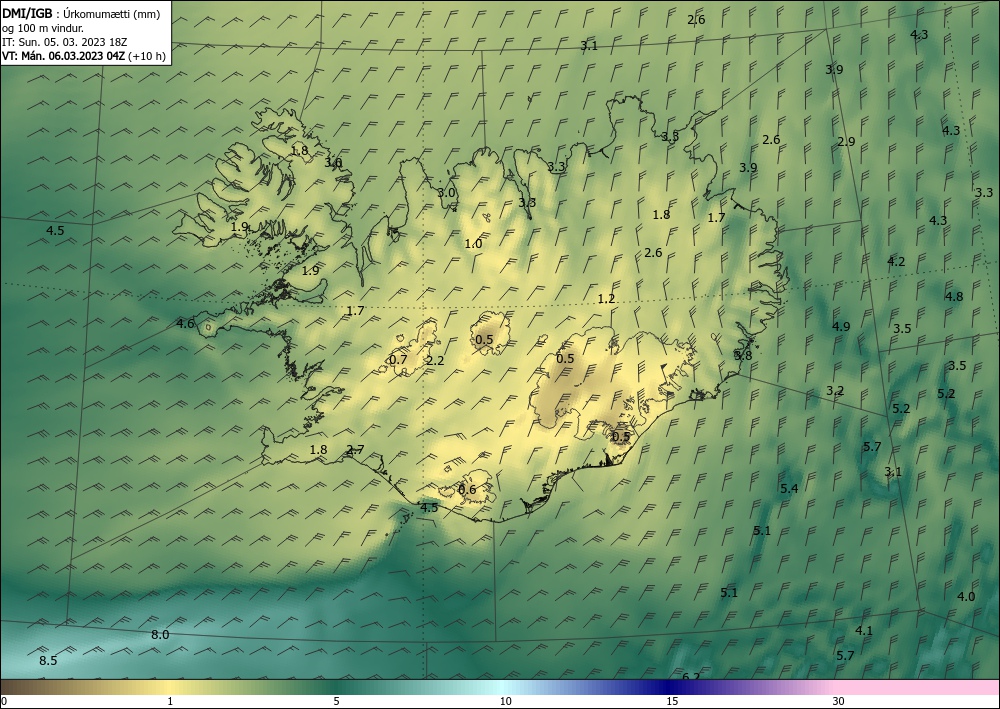Screen dimensions: 1000x709
Task: Click the 3.2 value on the map
Action: coord(835,391)
